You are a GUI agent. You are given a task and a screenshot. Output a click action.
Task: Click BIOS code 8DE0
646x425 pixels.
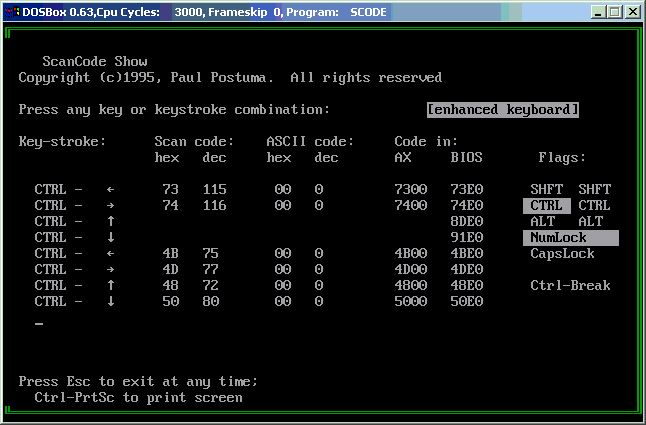(466, 222)
